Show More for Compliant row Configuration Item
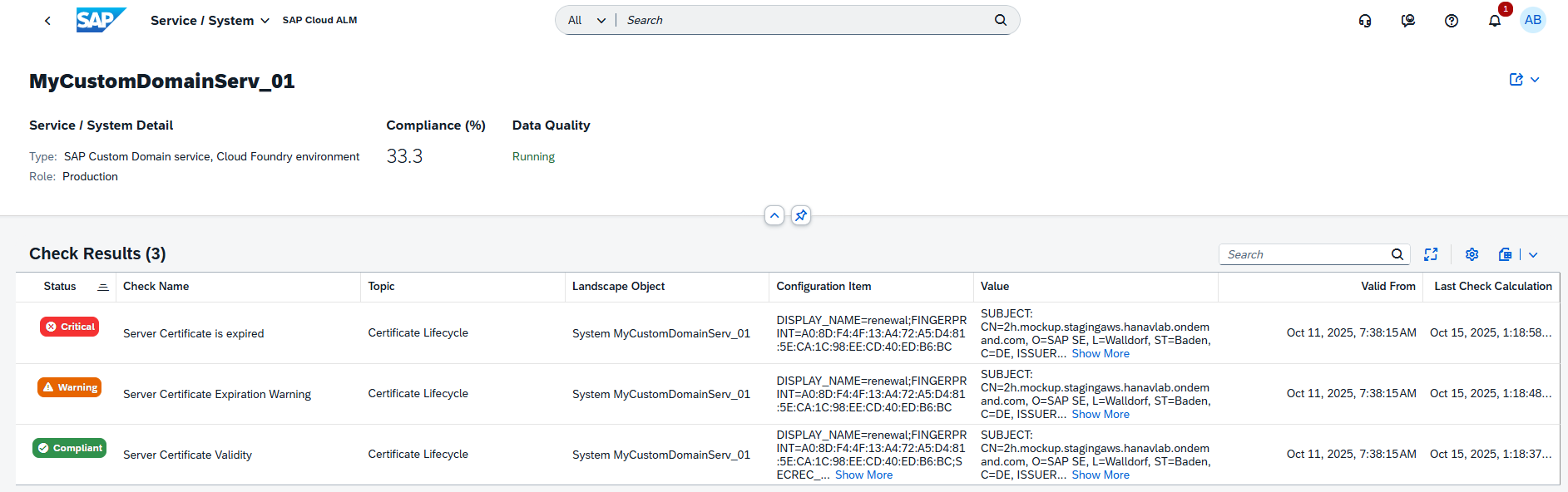 click(x=863, y=475)
